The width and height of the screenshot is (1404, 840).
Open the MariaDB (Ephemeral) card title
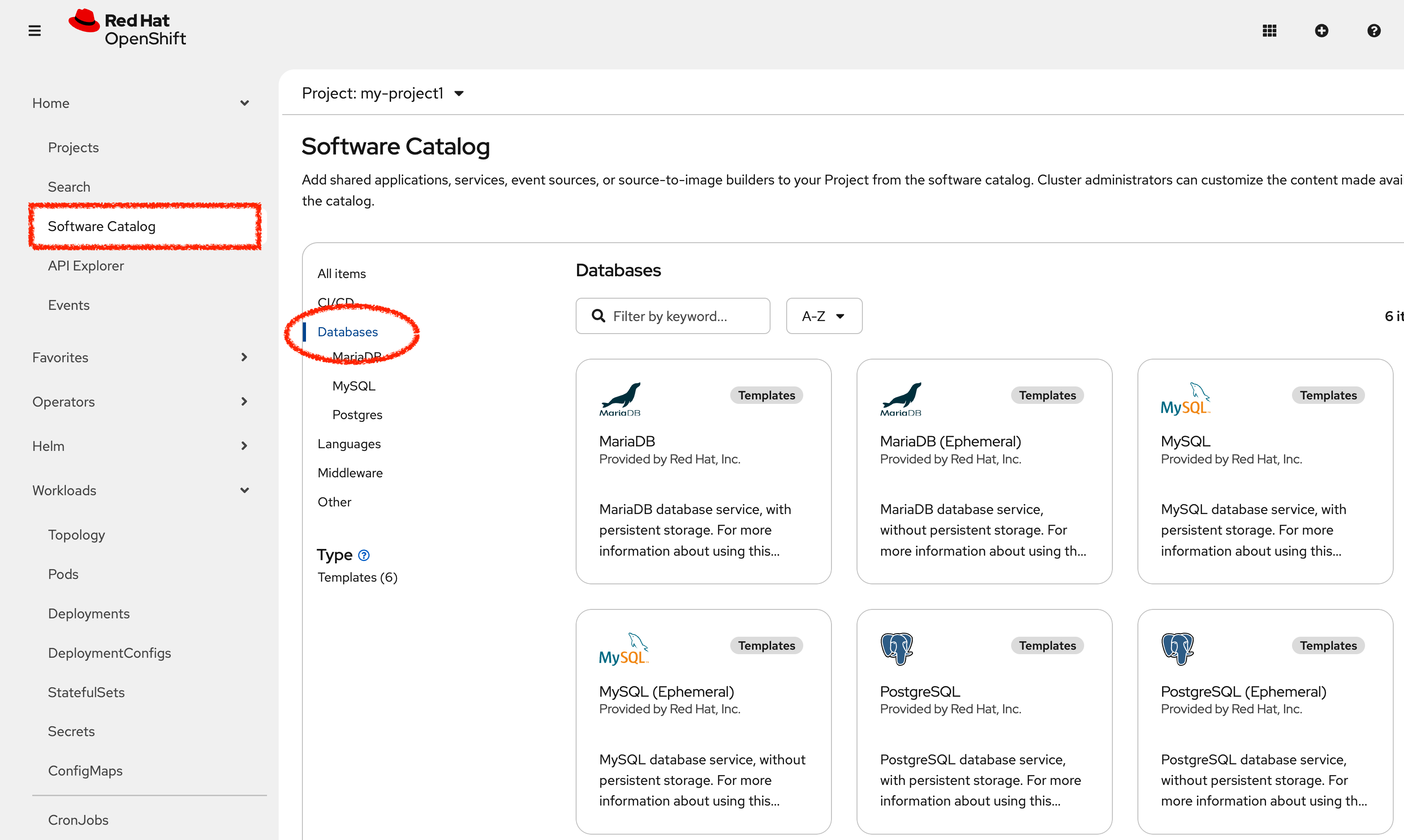(950, 441)
